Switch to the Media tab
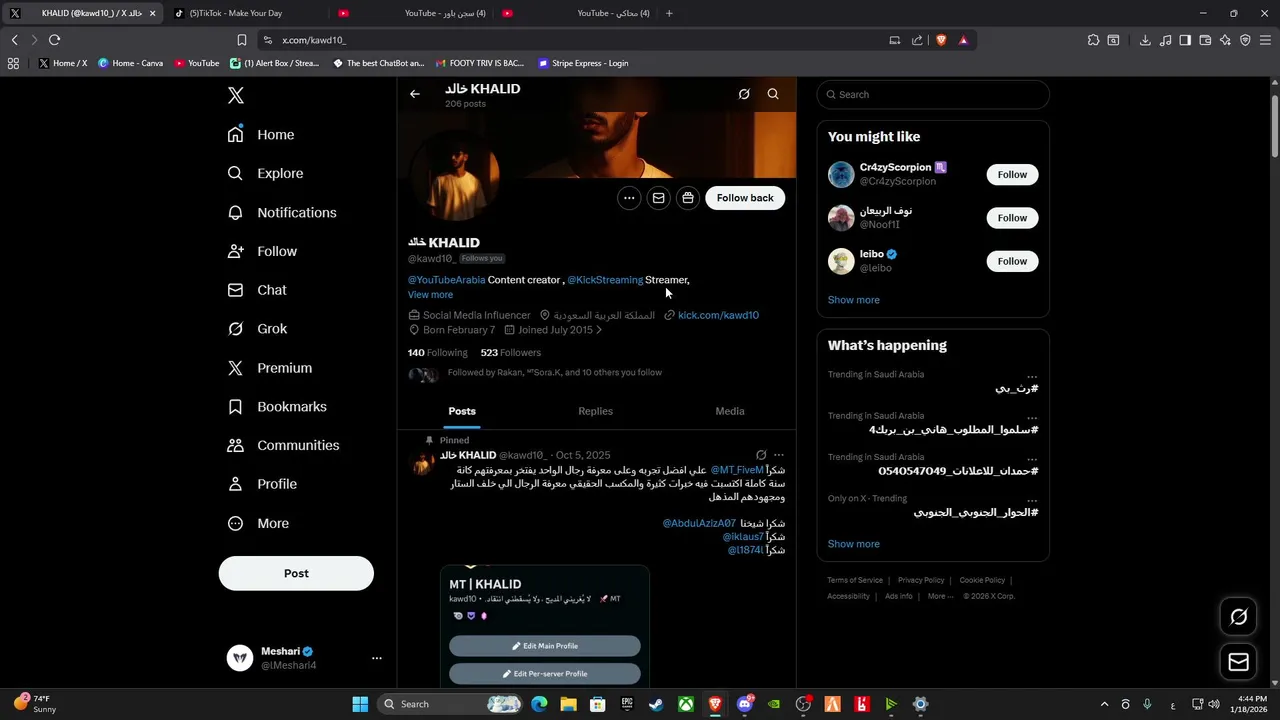Viewport: 1280px width, 720px height. click(730, 411)
